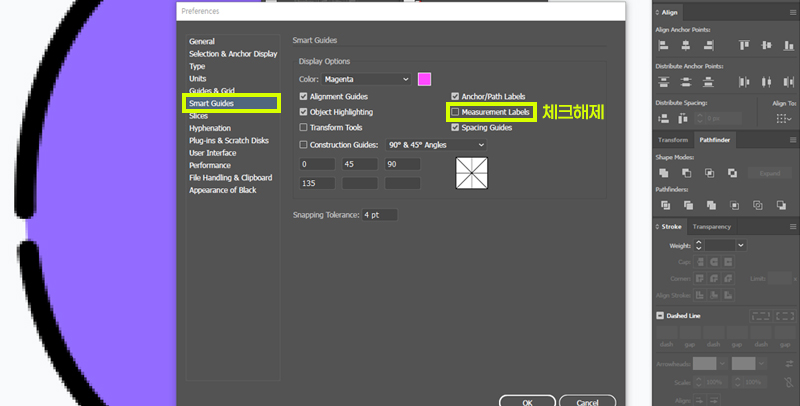Viewport: 800px width, 406px height.
Task: Click the Divide pathfinder icon
Action: [665, 205]
